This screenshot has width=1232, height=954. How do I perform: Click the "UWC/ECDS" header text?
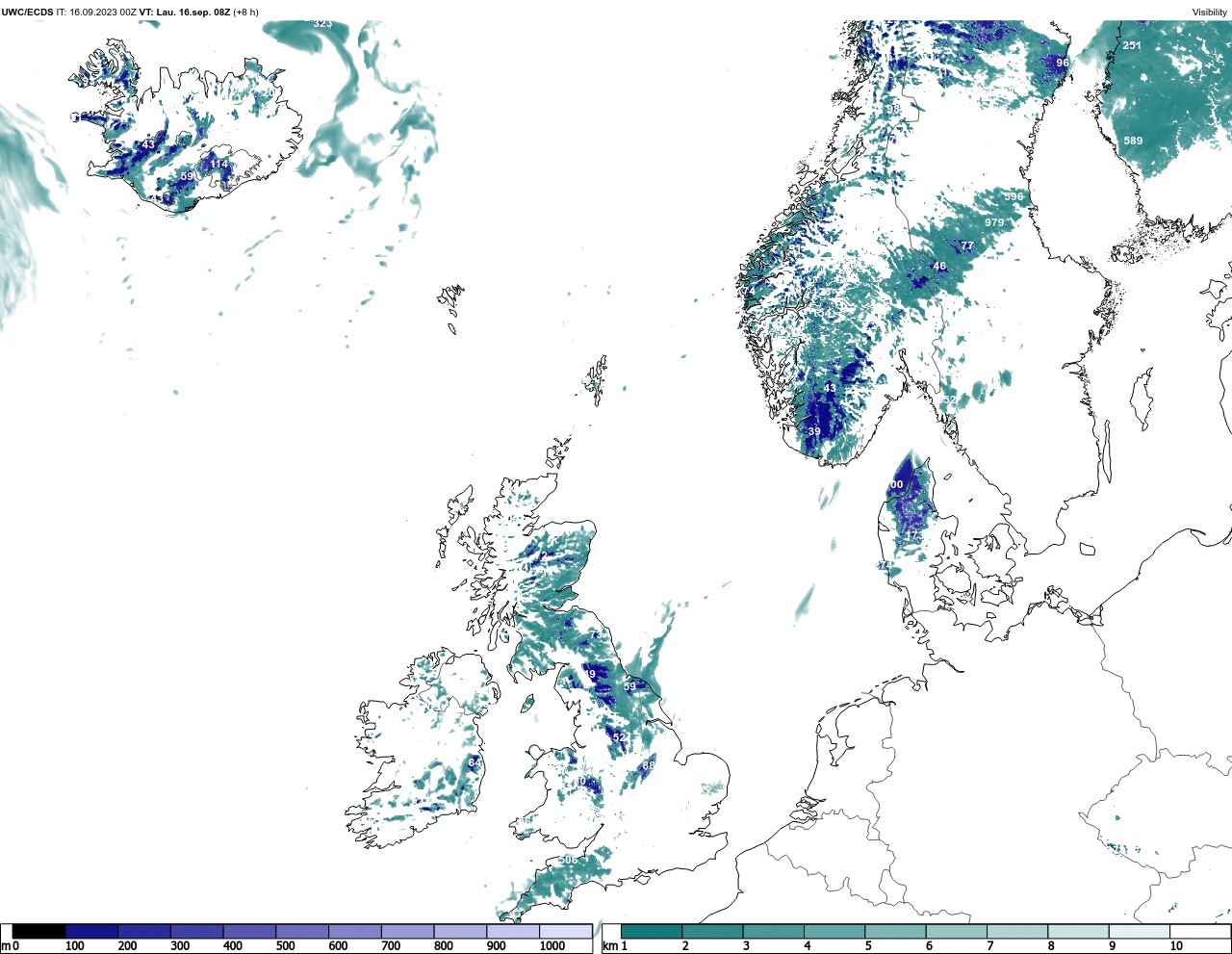27,13
